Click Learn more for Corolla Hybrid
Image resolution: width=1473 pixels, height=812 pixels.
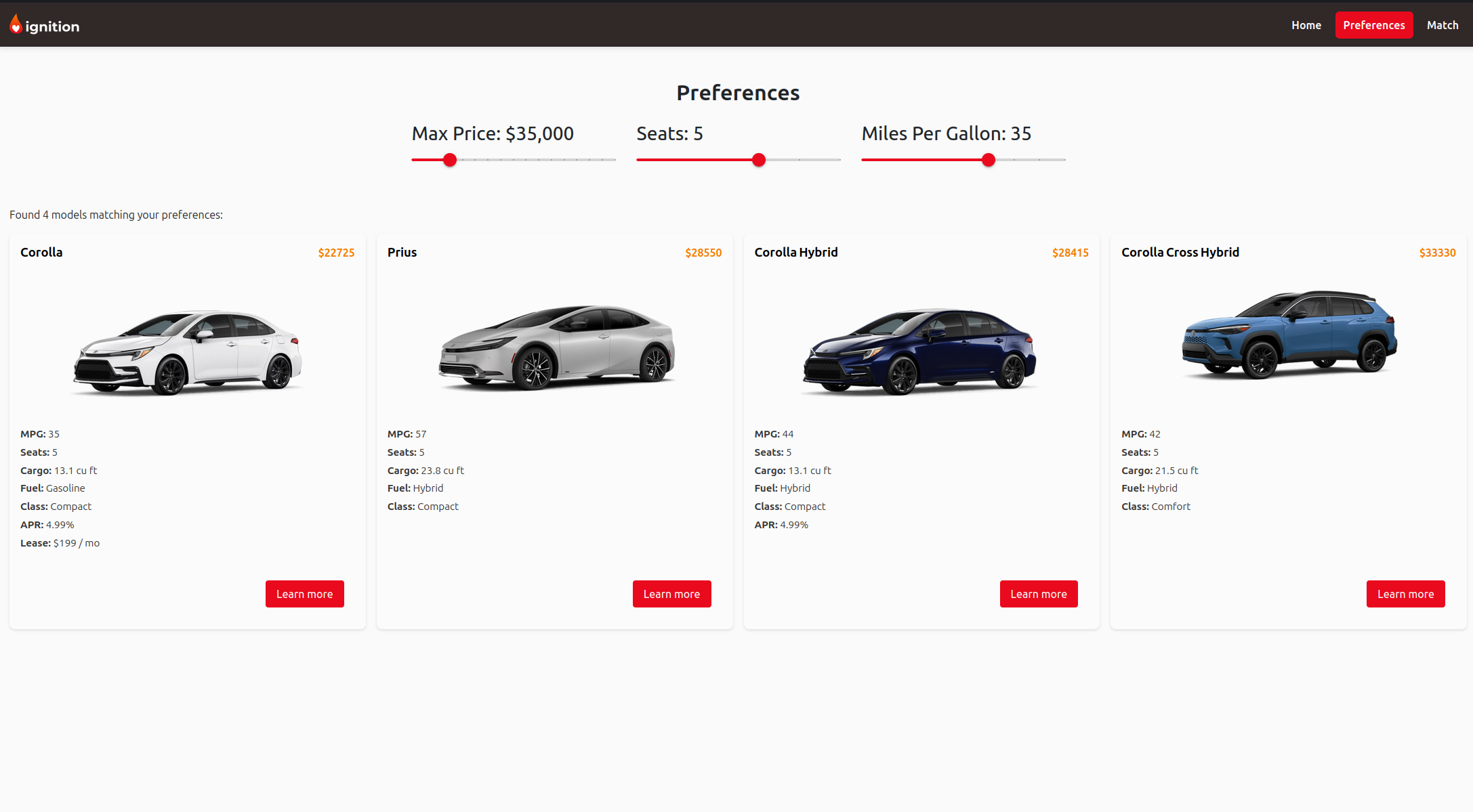pyautogui.click(x=1038, y=594)
